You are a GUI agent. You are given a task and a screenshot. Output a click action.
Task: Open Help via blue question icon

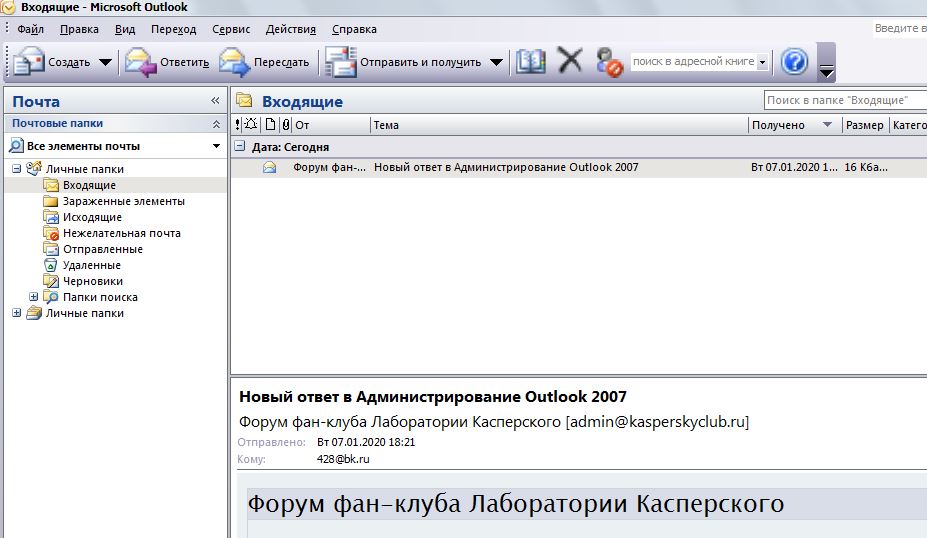[x=794, y=61]
